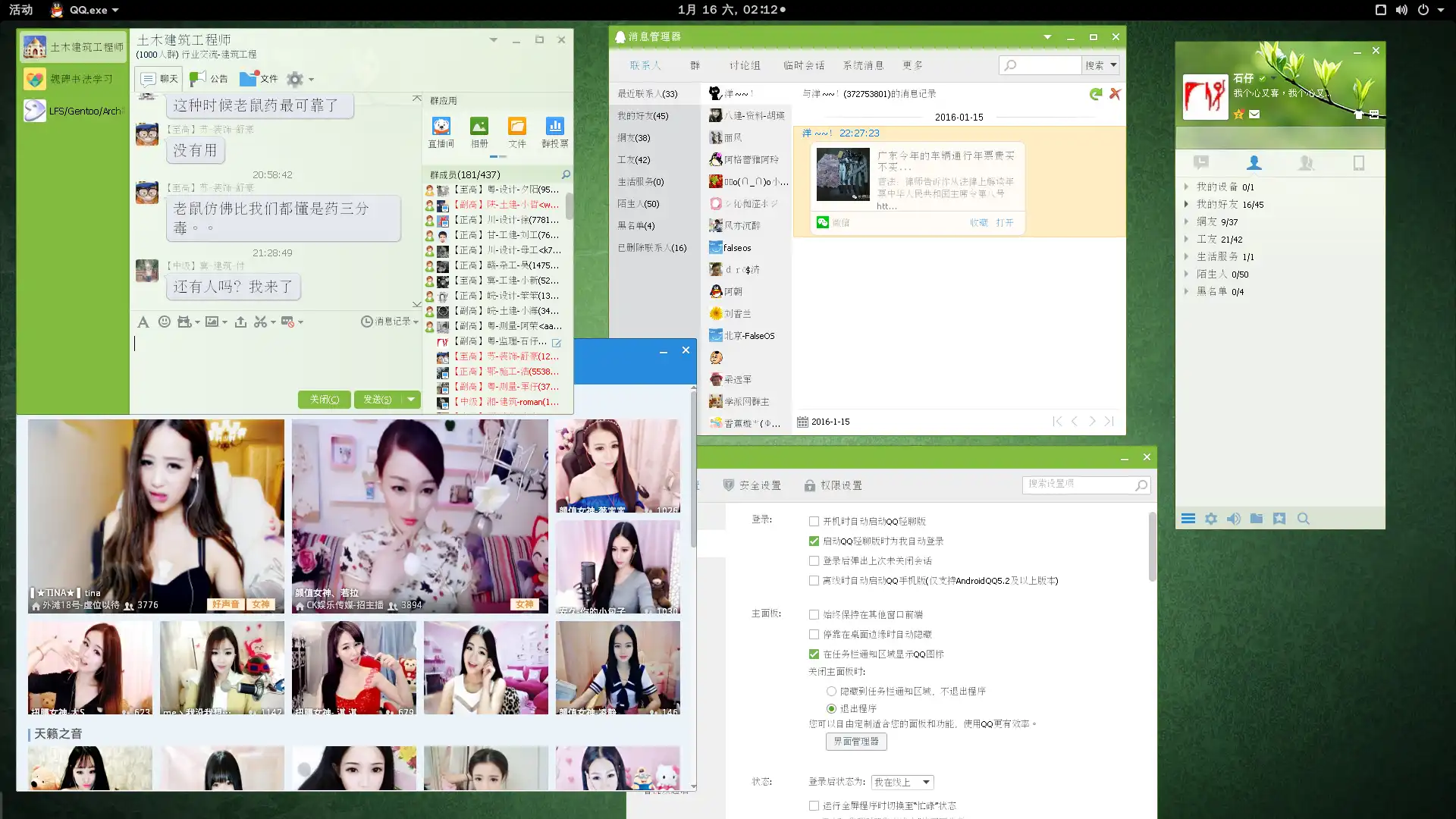Click the 收藏 link on the shared message

(x=978, y=223)
